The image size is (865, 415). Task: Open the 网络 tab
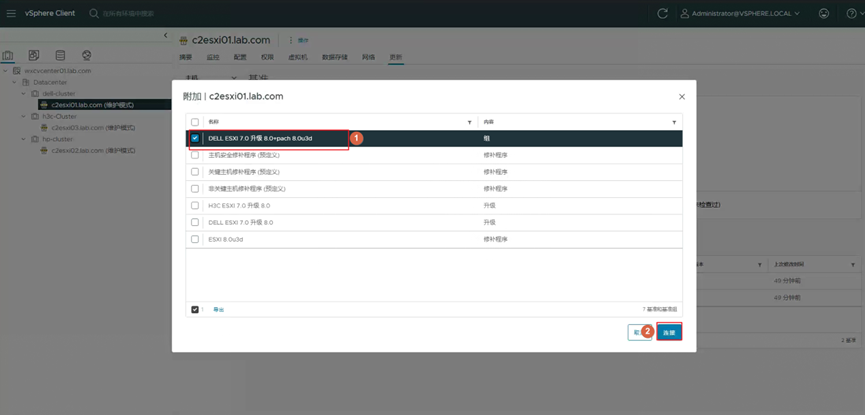point(369,57)
